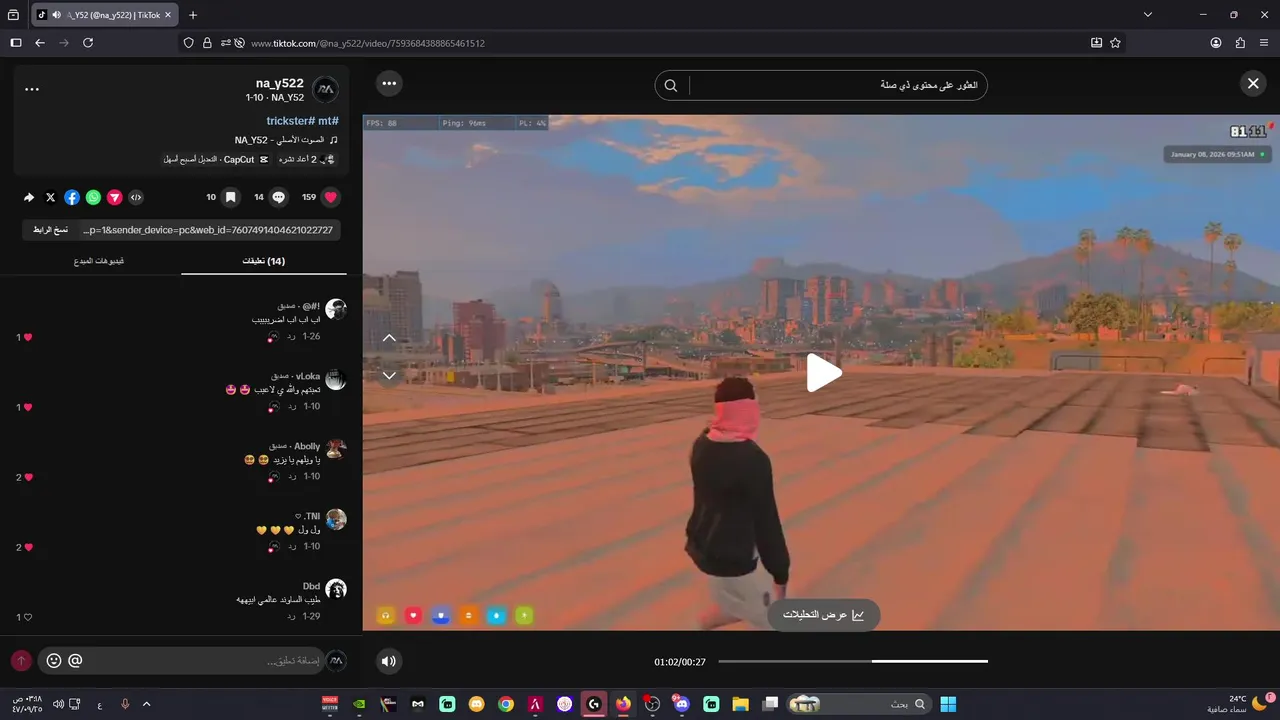
Task: Open vLoka commenter avatar
Action: point(336,380)
